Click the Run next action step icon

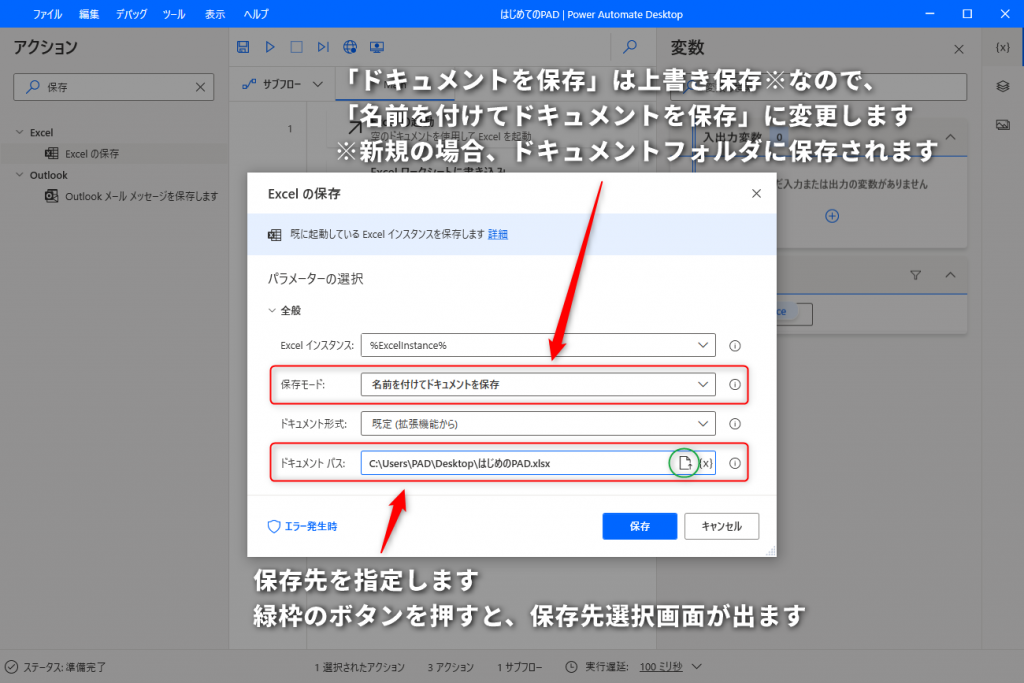(x=323, y=47)
